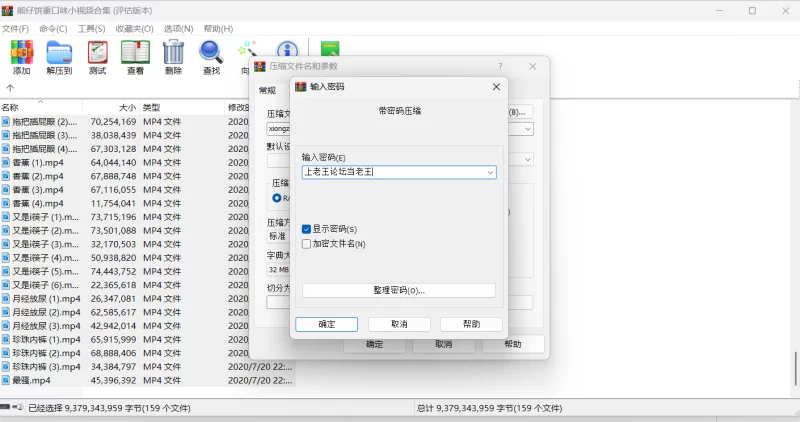Click the file icon of 香蕉 (4).mp4
Image resolution: width=800 pixels, height=422 pixels.
(x=6, y=204)
